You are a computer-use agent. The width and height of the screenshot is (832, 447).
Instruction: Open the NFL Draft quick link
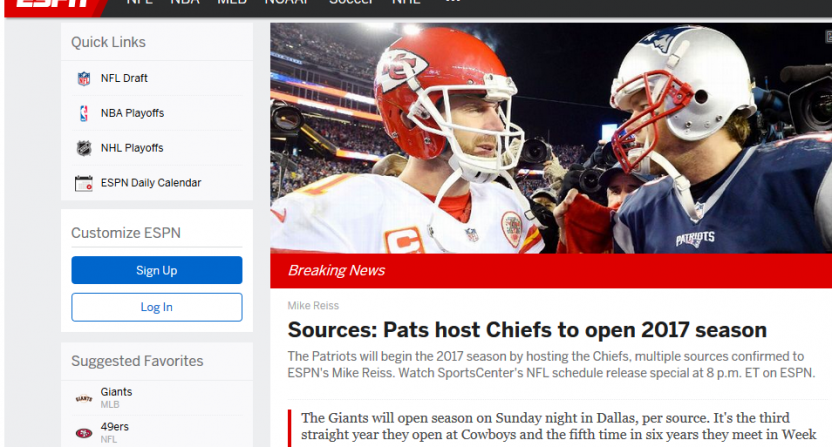124,78
